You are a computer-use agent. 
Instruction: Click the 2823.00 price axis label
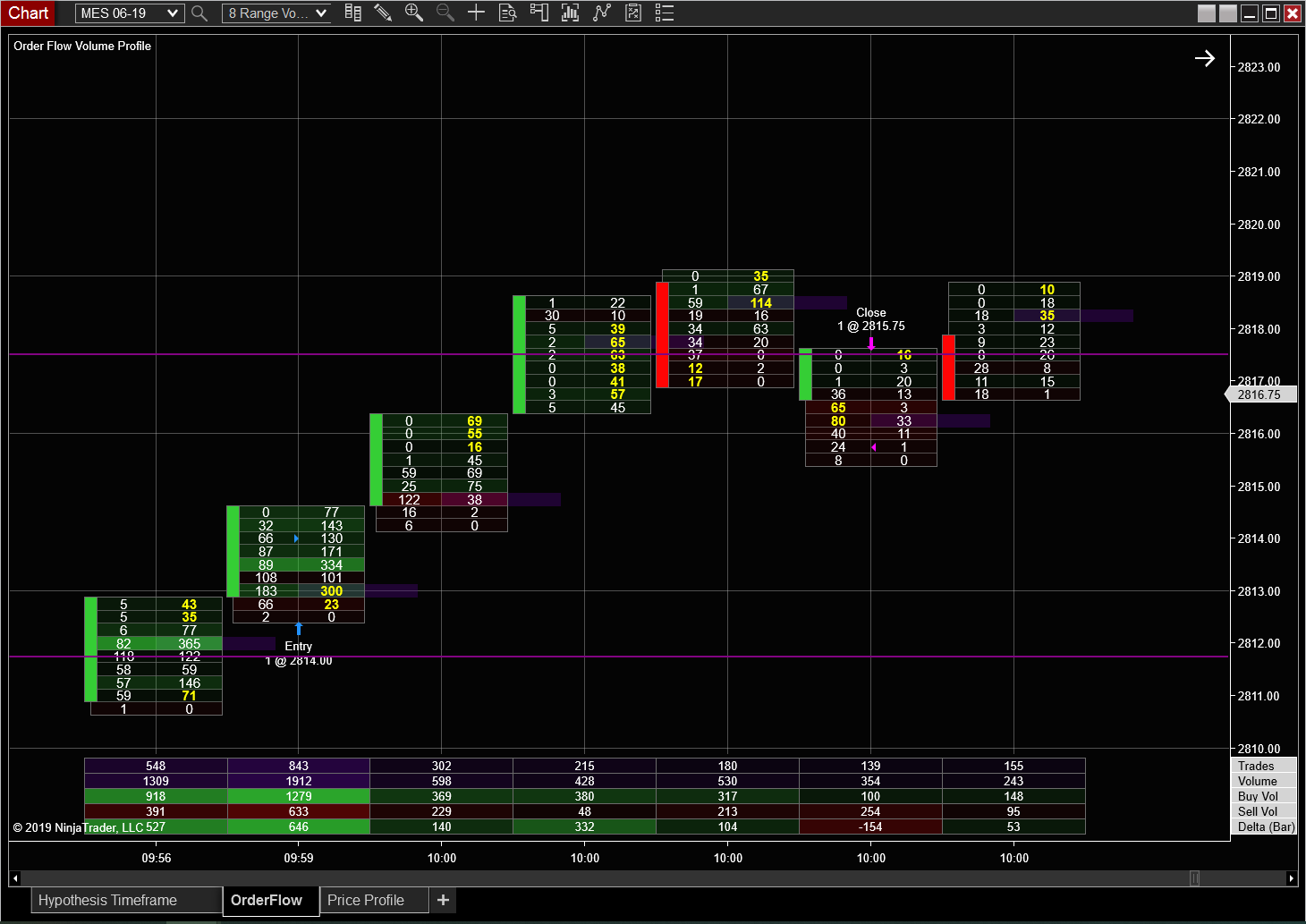[x=1259, y=67]
